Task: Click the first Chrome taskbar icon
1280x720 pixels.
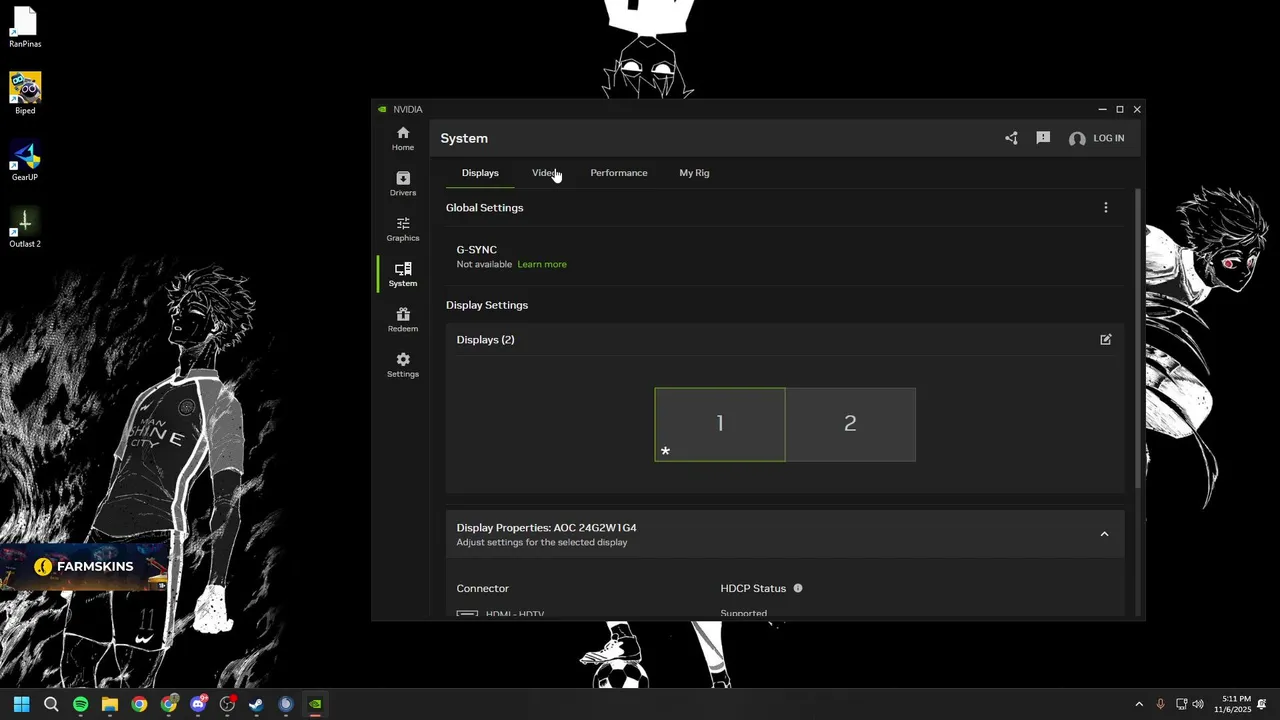Action: click(x=139, y=704)
